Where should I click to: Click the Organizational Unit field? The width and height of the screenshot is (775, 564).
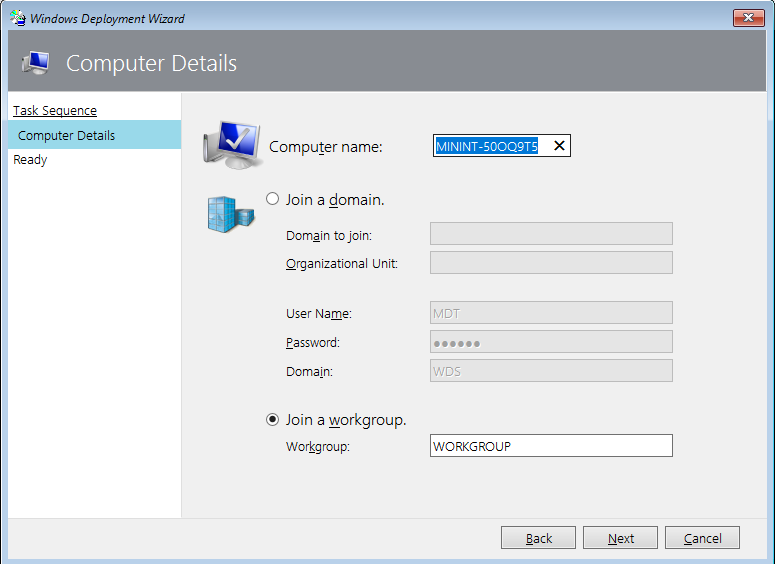[551, 262]
